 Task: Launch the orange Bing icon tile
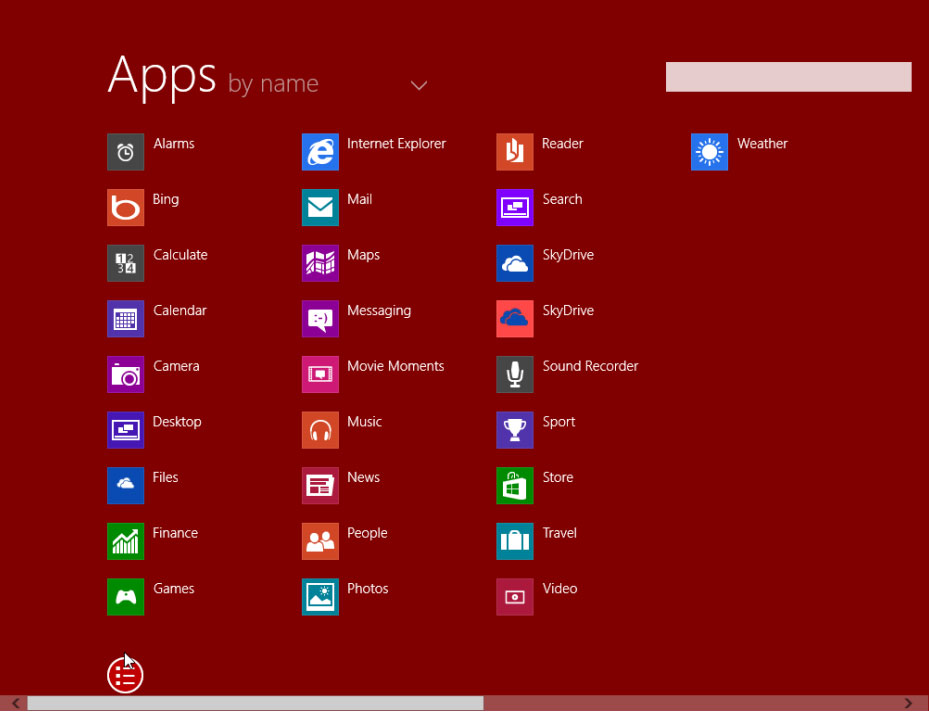click(126, 207)
